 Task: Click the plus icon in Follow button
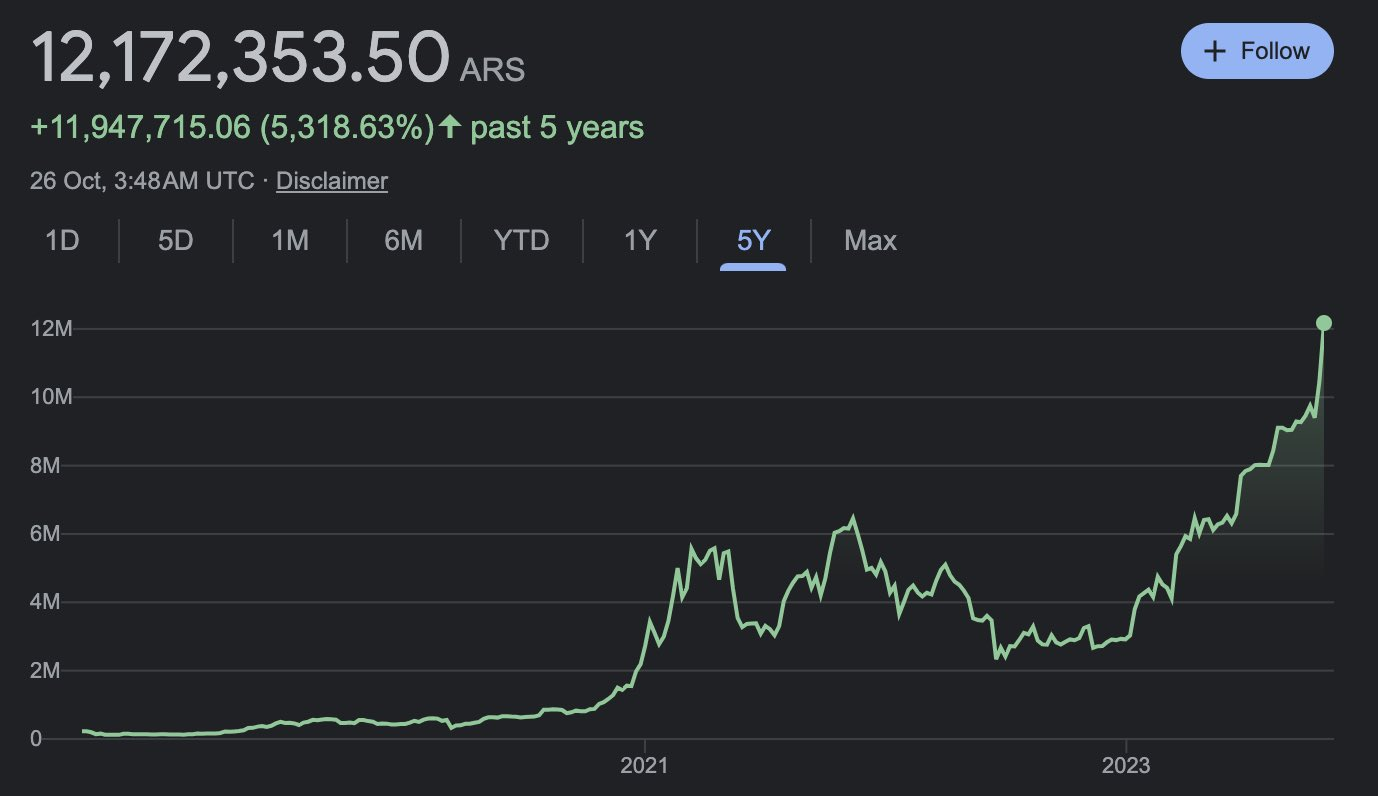click(x=1214, y=51)
